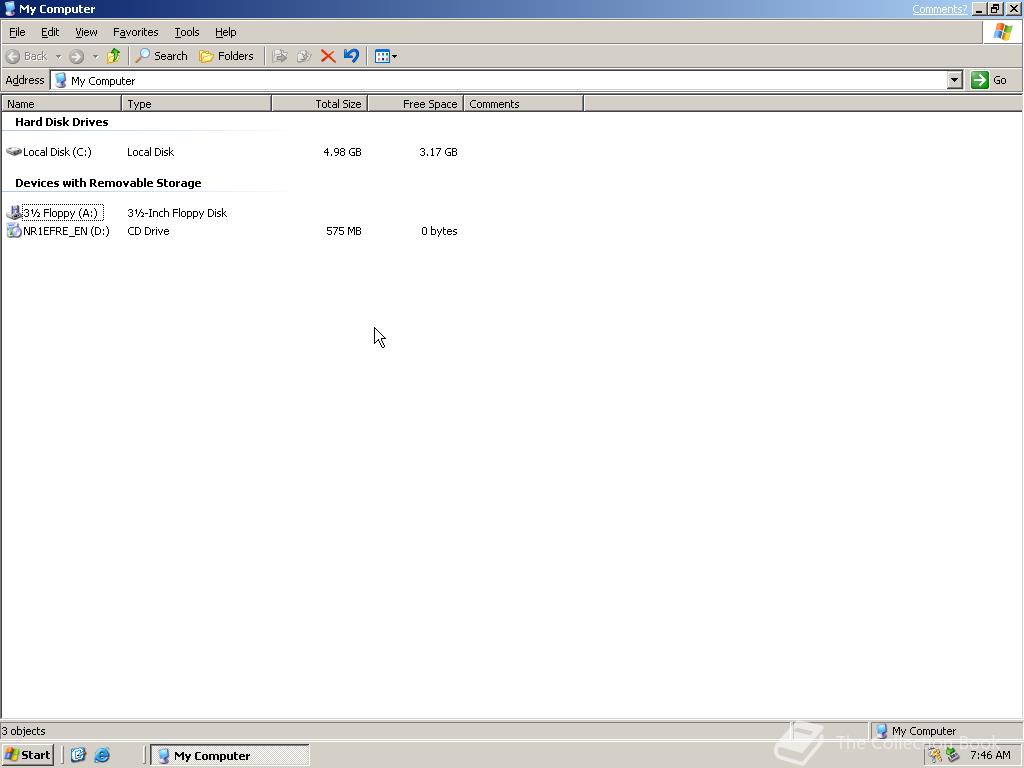
Task: Click the Move To toolbar icon
Action: pos(280,56)
